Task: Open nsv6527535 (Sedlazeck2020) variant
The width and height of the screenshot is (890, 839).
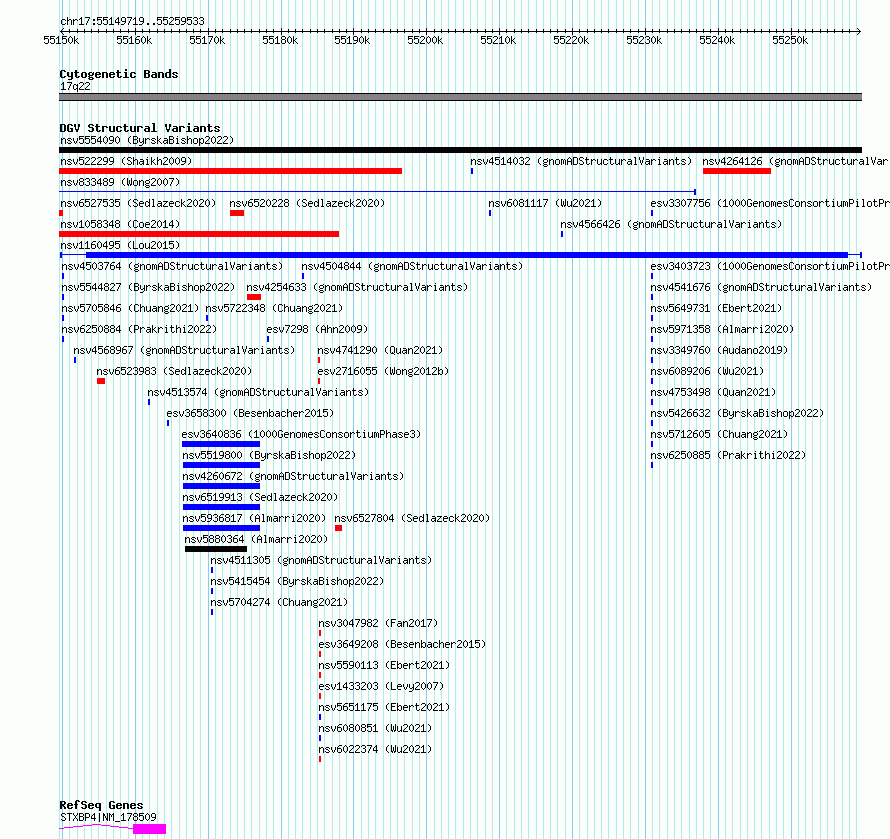Action: pyautogui.click(x=138, y=203)
